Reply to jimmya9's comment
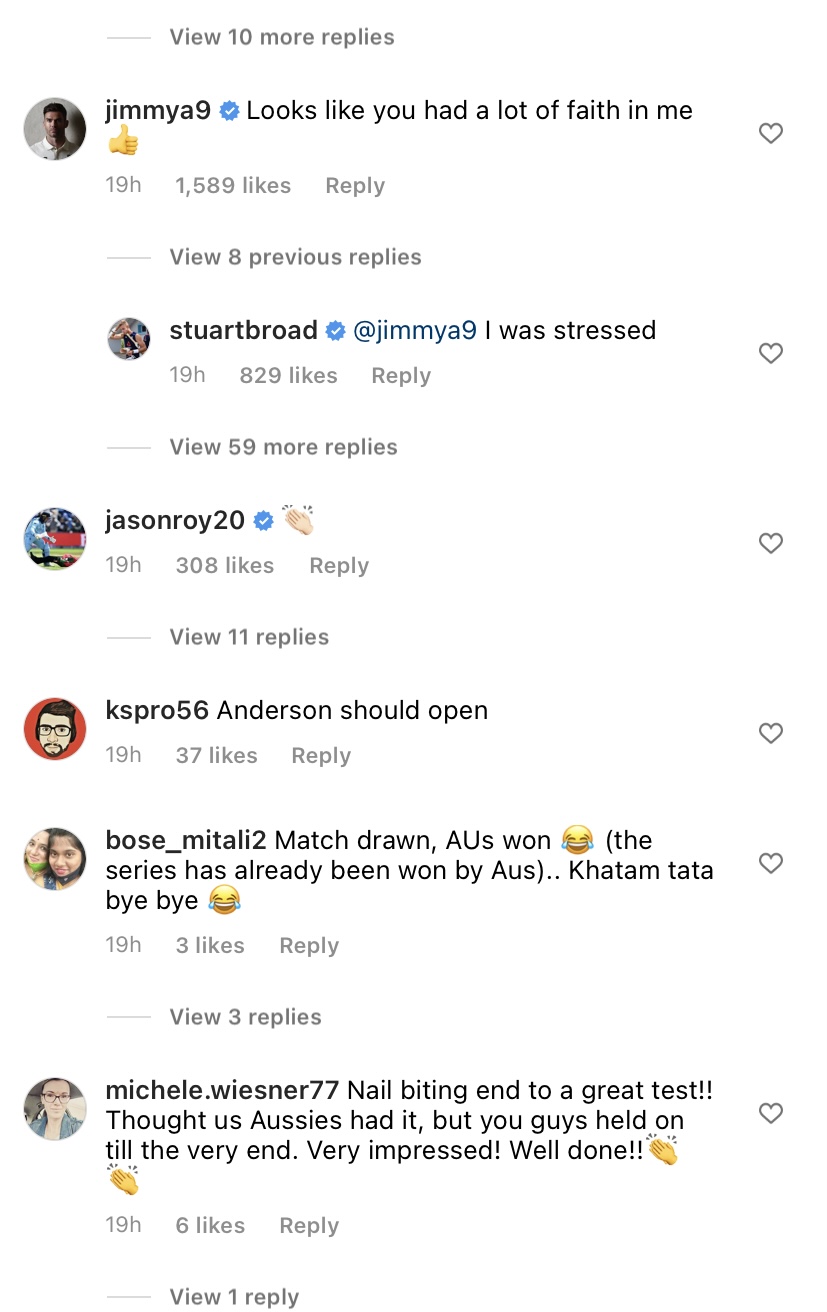Screen dimensions: 827x1312 355,186
